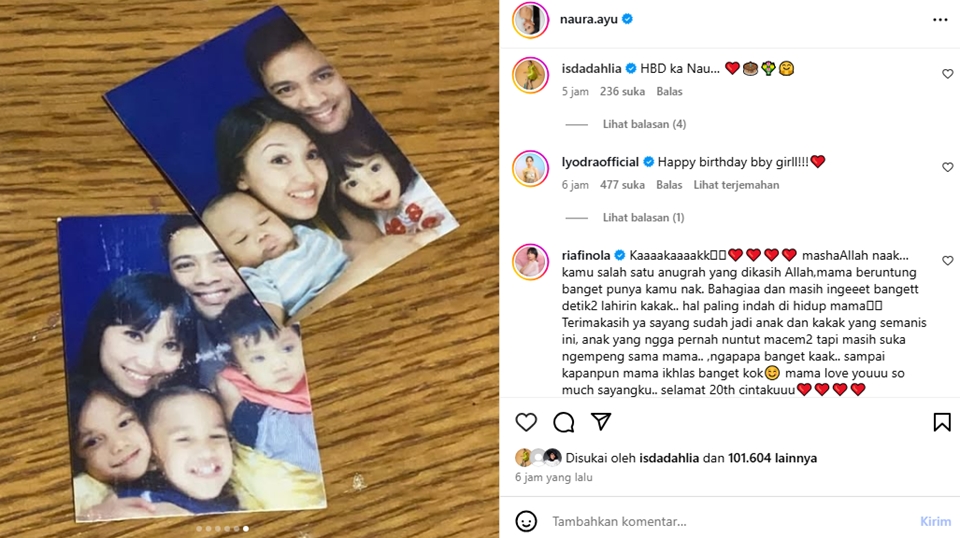The height and width of the screenshot is (538, 960).
Task: Share post via paper plane icon
Action: coord(601,421)
